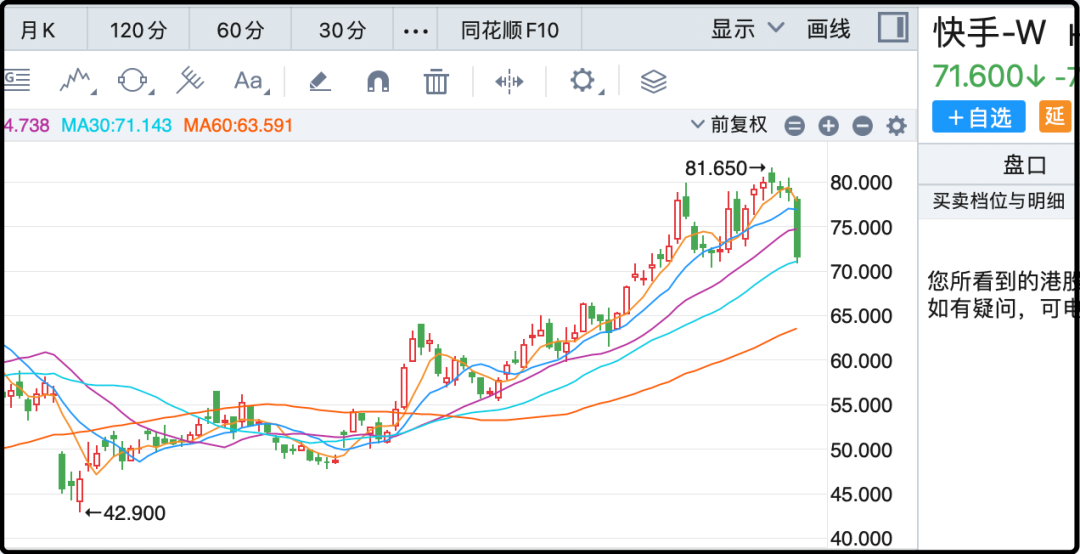Expand more periods via the ellipsis
The width and height of the screenshot is (1080, 554).
(415, 30)
